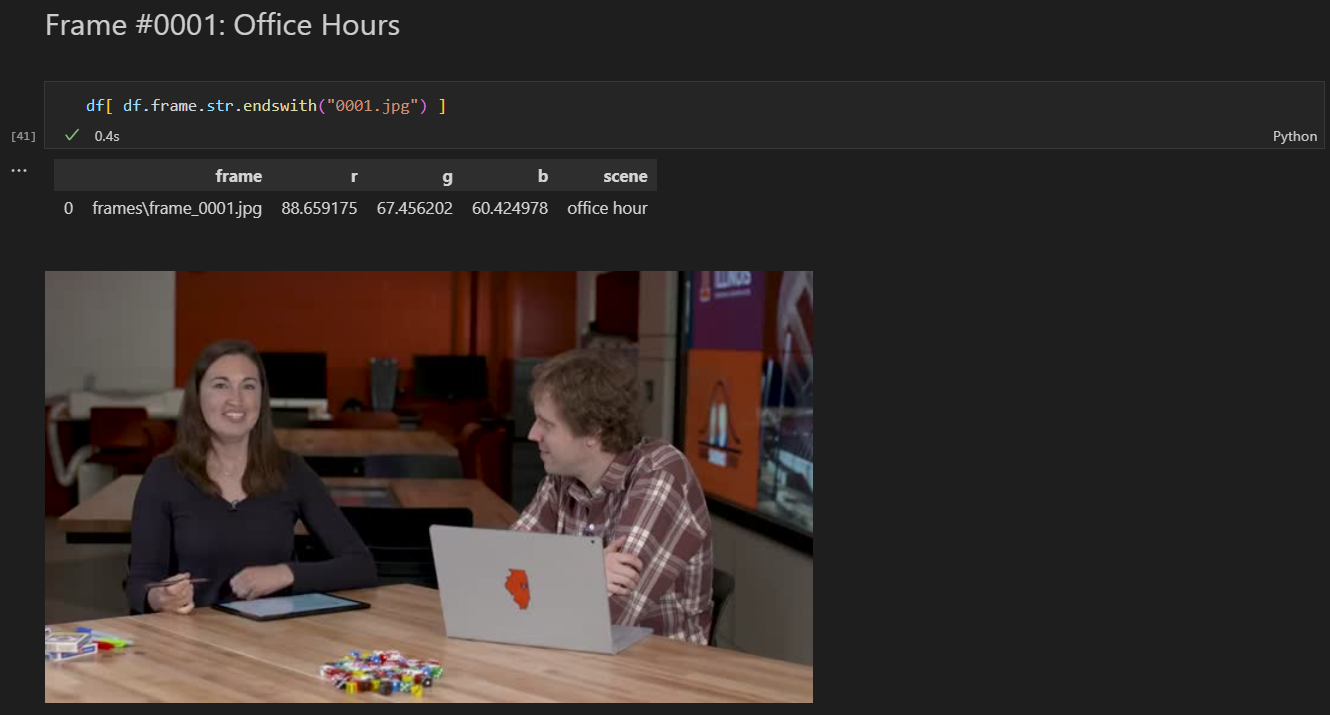Click the 67.456202 value cell
This screenshot has height=715, width=1330.
point(414,208)
